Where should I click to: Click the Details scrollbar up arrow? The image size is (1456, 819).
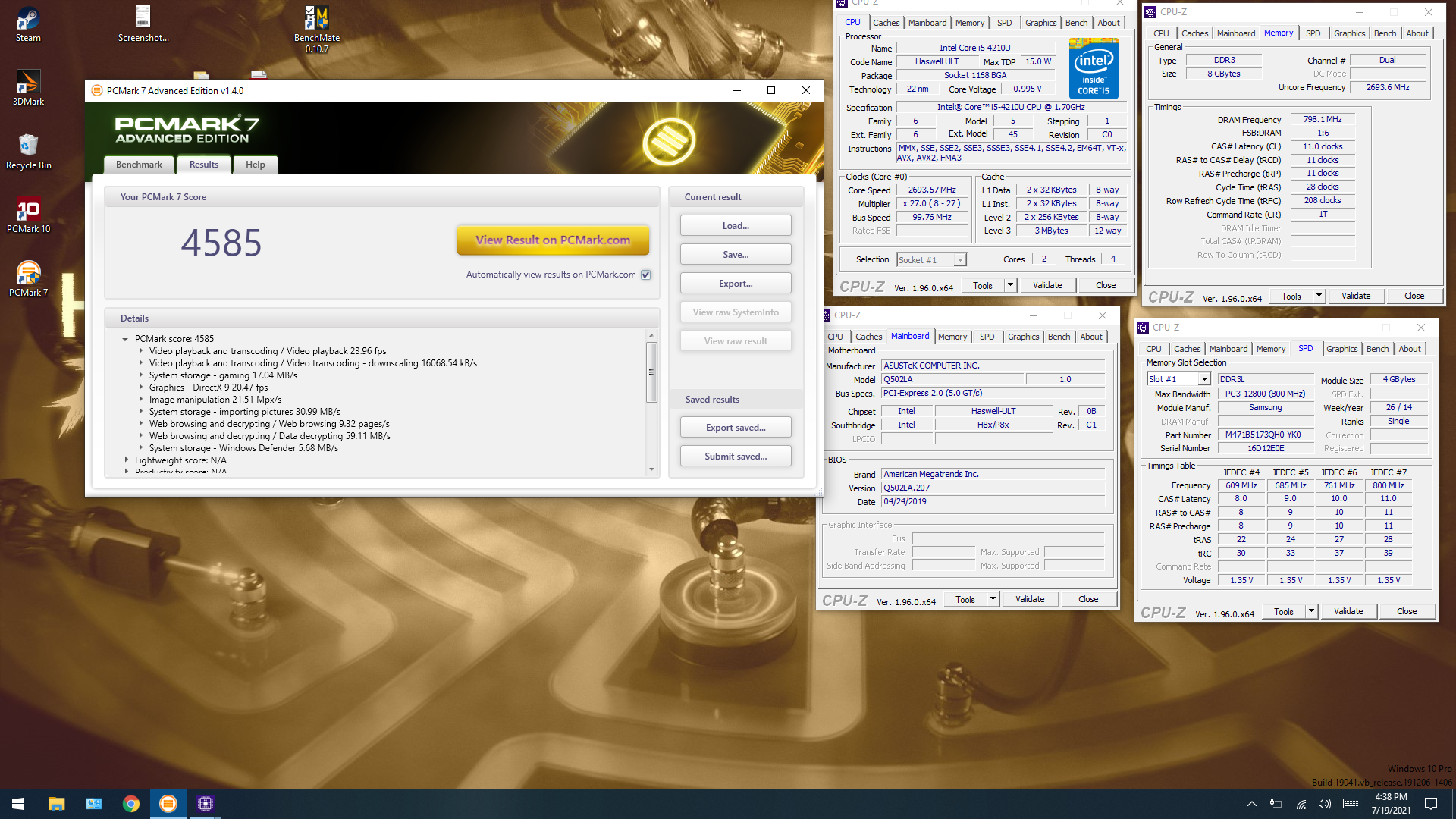coord(651,335)
